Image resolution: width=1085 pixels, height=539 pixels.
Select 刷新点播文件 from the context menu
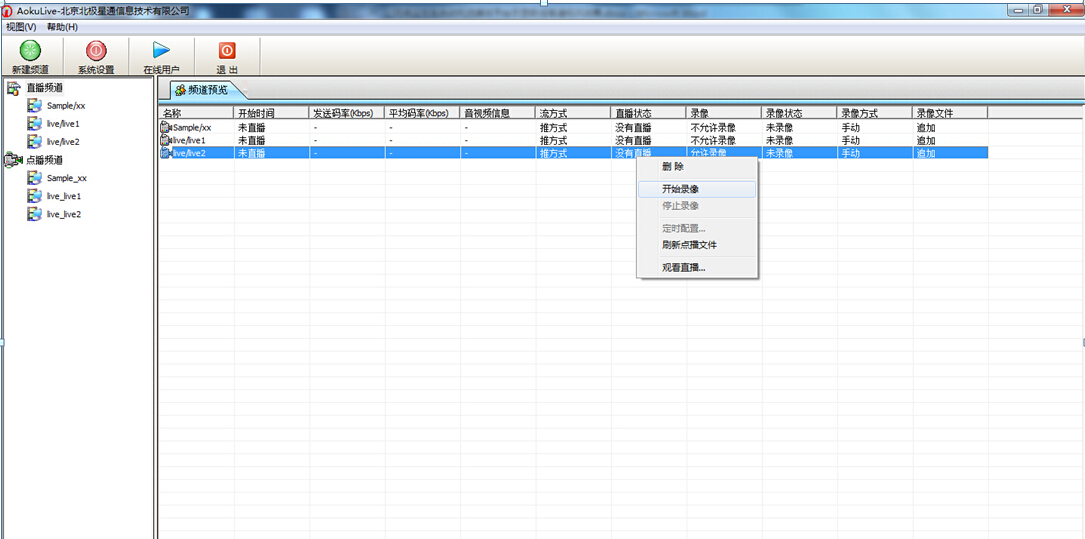coord(689,245)
